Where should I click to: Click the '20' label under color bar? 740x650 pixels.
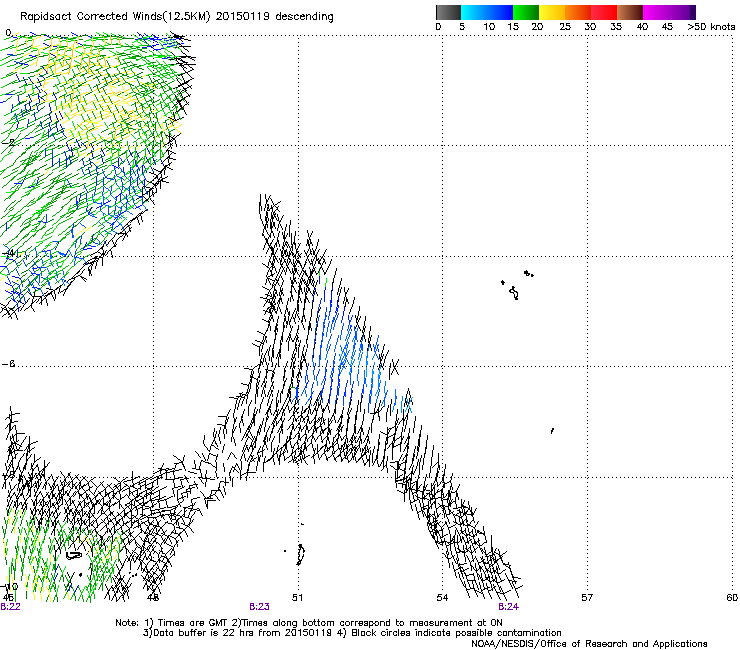pyautogui.click(x=537, y=27)
